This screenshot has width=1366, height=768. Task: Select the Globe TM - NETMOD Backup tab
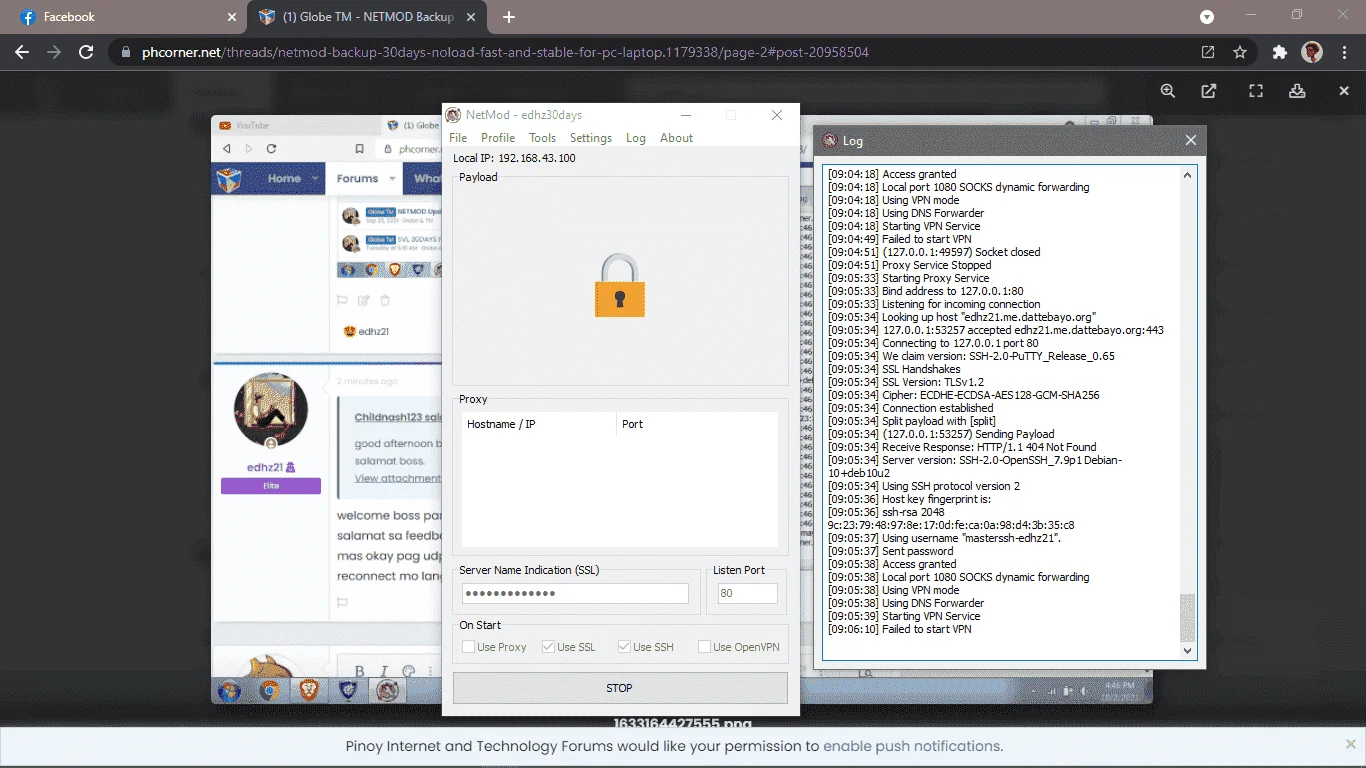click(x=367, y=17)
